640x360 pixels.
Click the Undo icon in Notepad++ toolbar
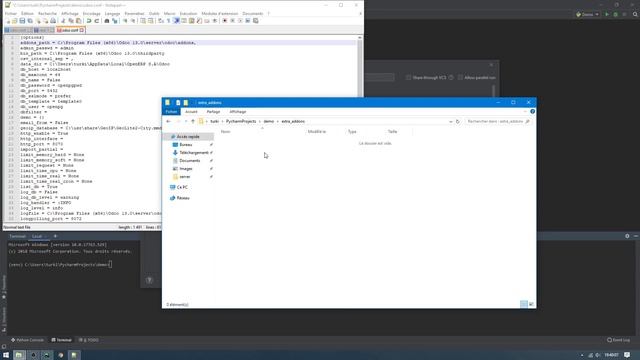click(x=89, y=21)
